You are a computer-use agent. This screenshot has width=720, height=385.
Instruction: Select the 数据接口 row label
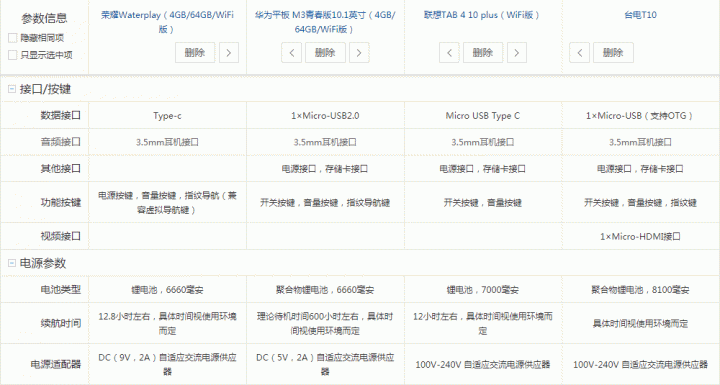[x=61, y=115]
